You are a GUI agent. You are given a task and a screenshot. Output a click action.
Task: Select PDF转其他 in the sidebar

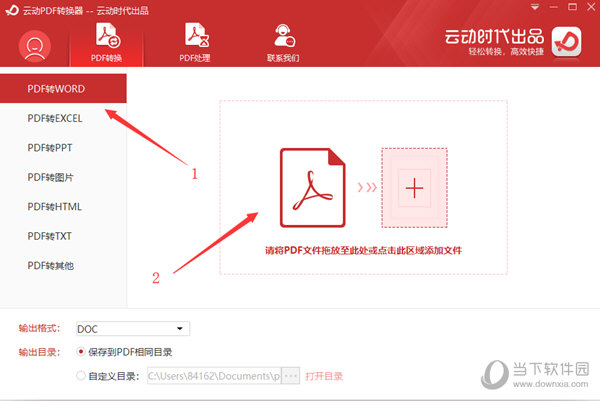63,266
